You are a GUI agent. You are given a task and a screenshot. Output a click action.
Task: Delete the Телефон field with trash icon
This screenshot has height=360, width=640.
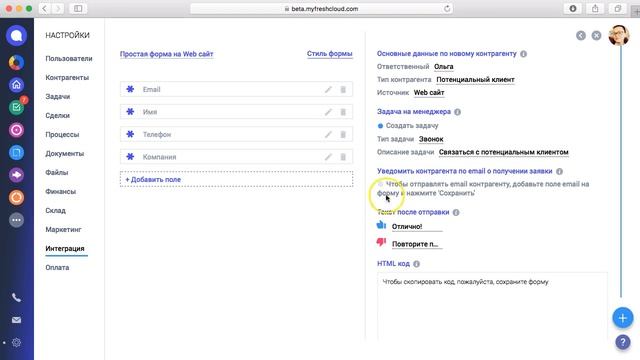343,134
